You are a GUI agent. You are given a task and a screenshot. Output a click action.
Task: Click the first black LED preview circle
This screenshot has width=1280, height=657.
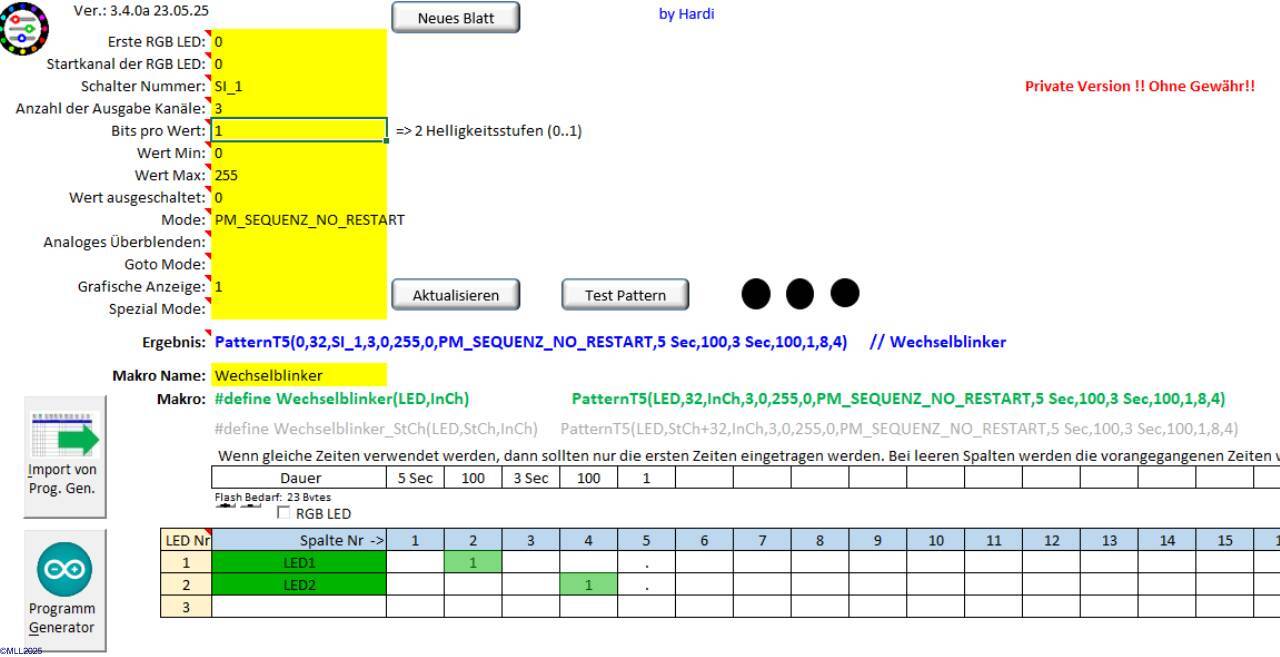tap(756, 294)
